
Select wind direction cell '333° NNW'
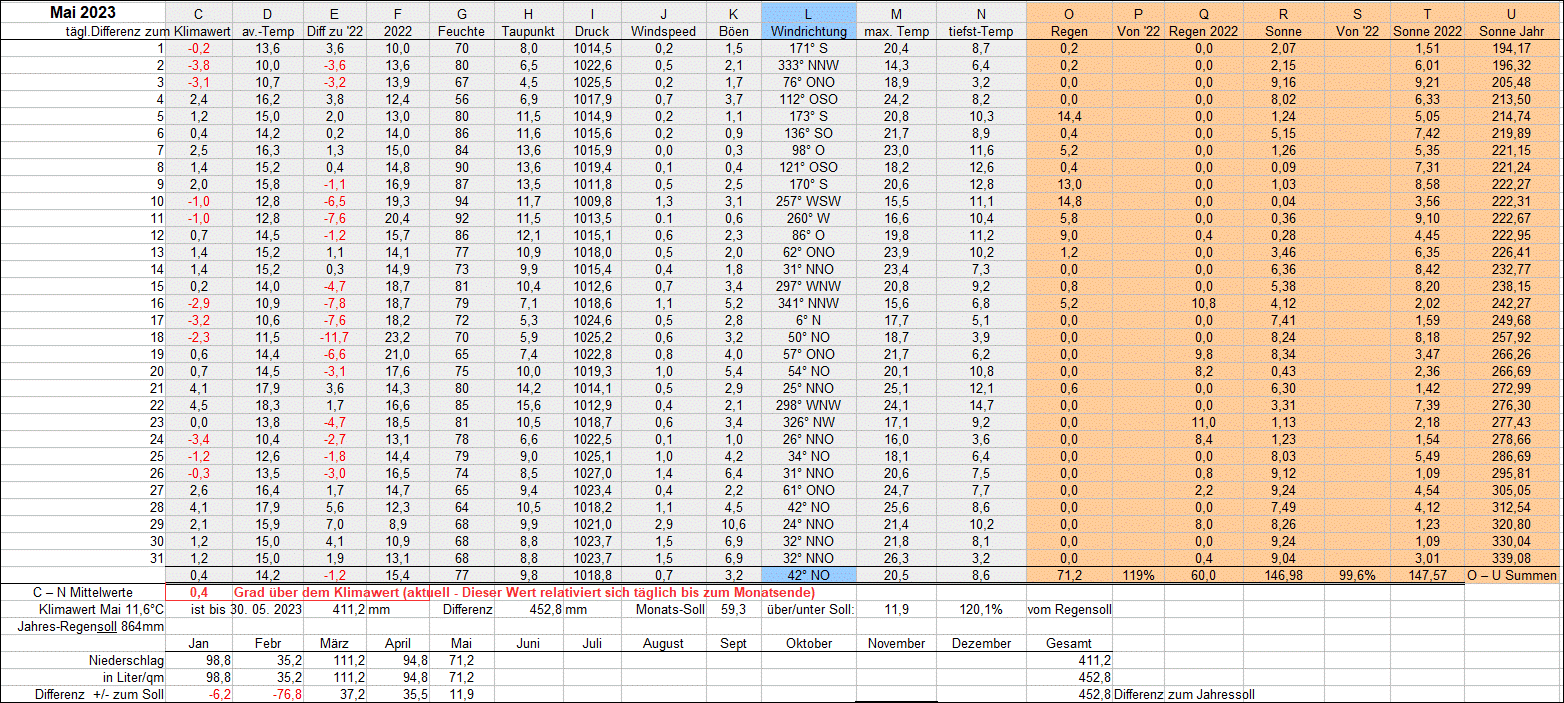point(808,65)
